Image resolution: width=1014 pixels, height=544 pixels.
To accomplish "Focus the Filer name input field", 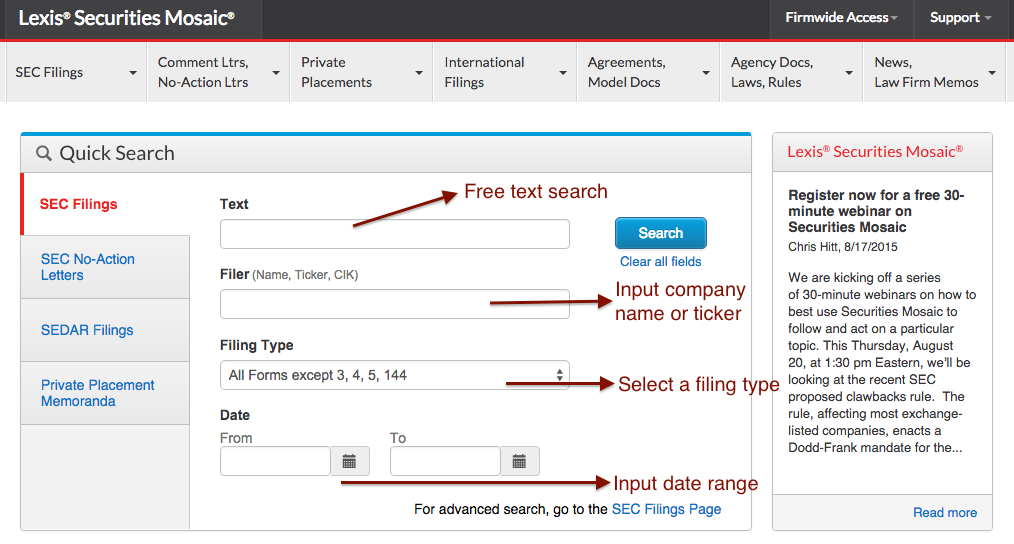I will click(x=394, y=304).
